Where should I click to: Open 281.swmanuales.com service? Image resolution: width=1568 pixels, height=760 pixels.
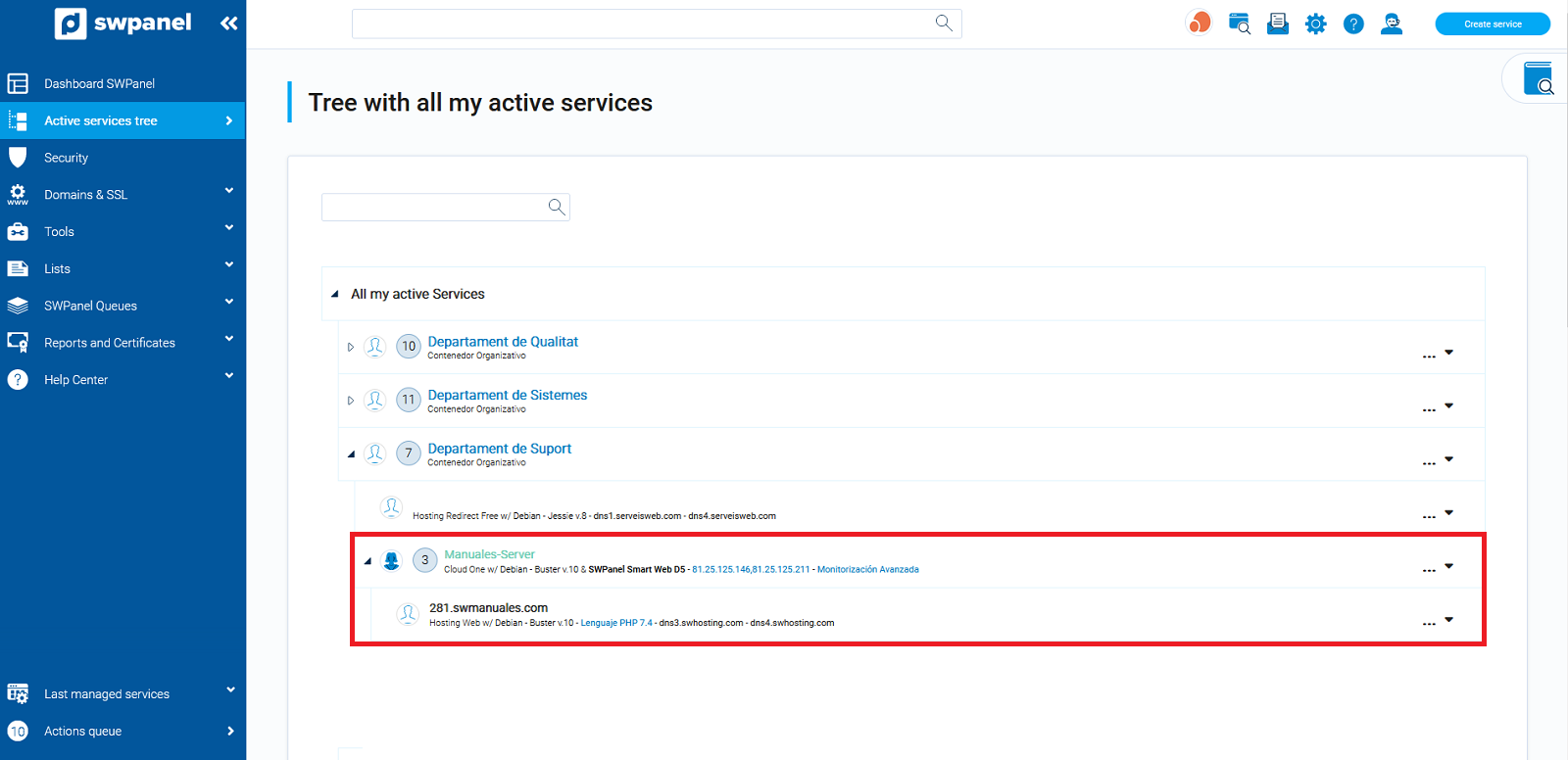point(488,608)
